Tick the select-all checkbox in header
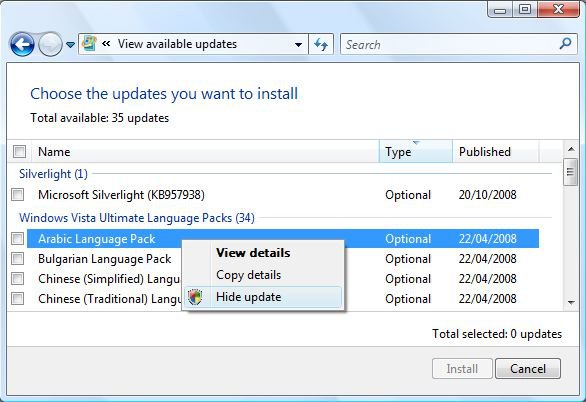The width and height of the screenshot is (586, 402). pyautogui.click(x=19, y=152)
